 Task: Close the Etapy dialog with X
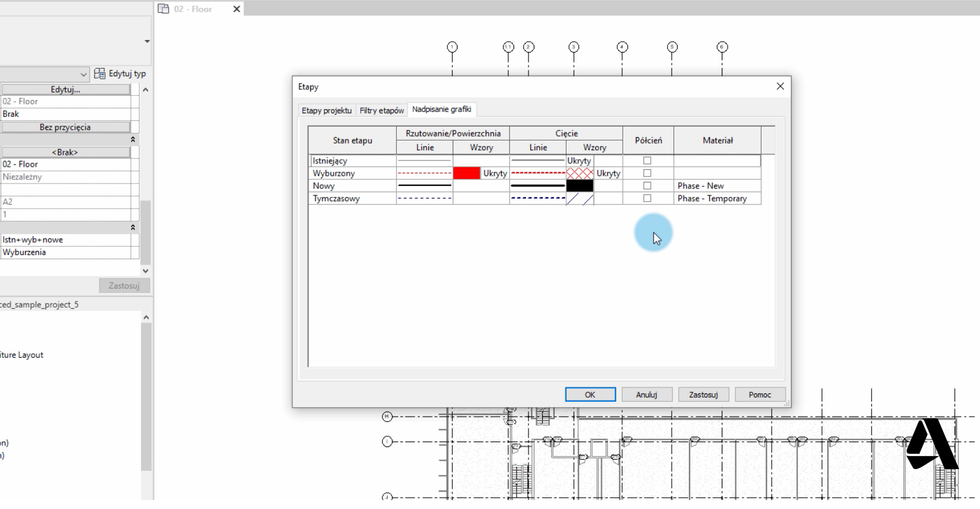coord(780,86)
